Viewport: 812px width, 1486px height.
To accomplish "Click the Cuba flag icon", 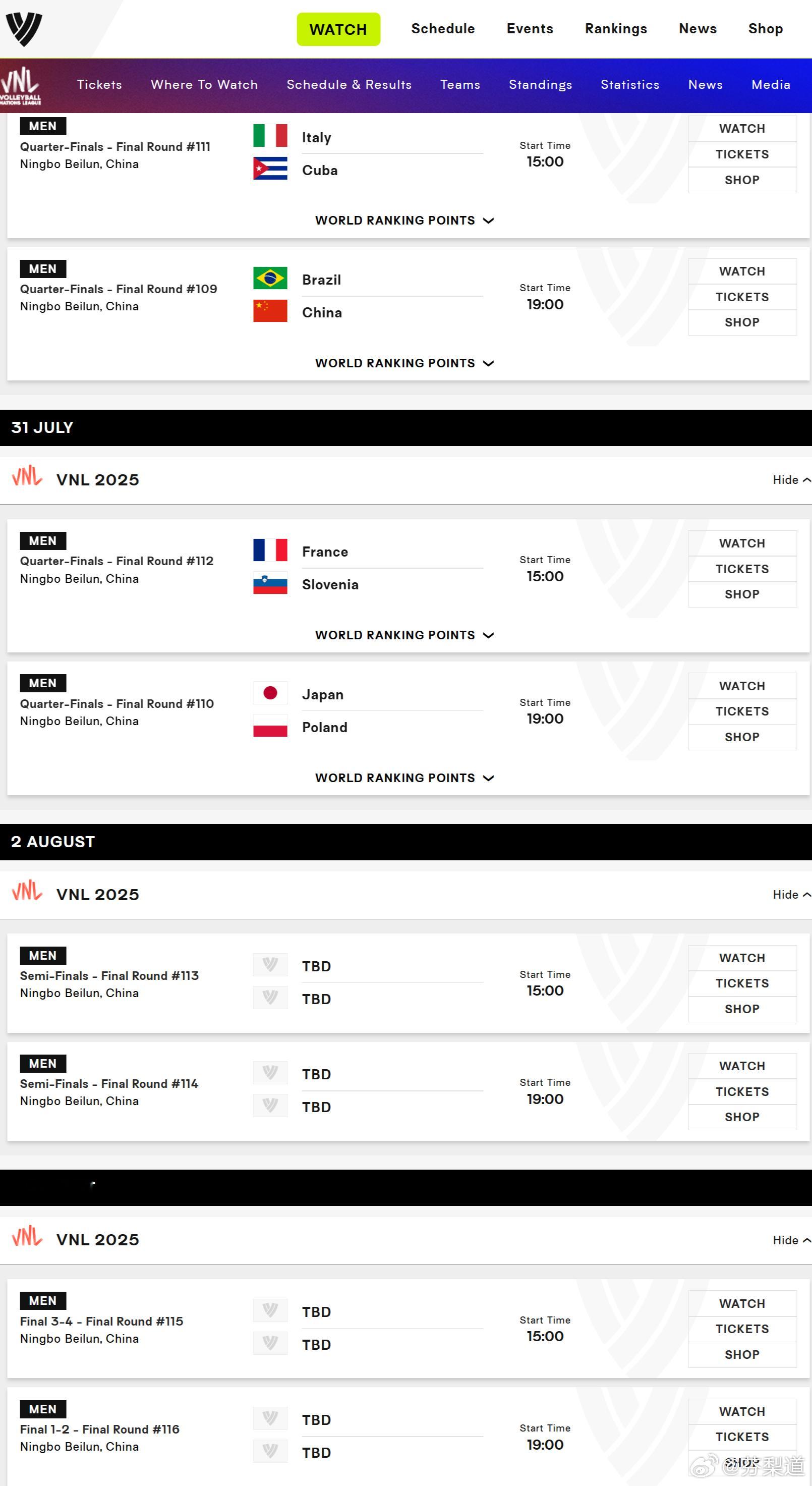I will 270,169.
